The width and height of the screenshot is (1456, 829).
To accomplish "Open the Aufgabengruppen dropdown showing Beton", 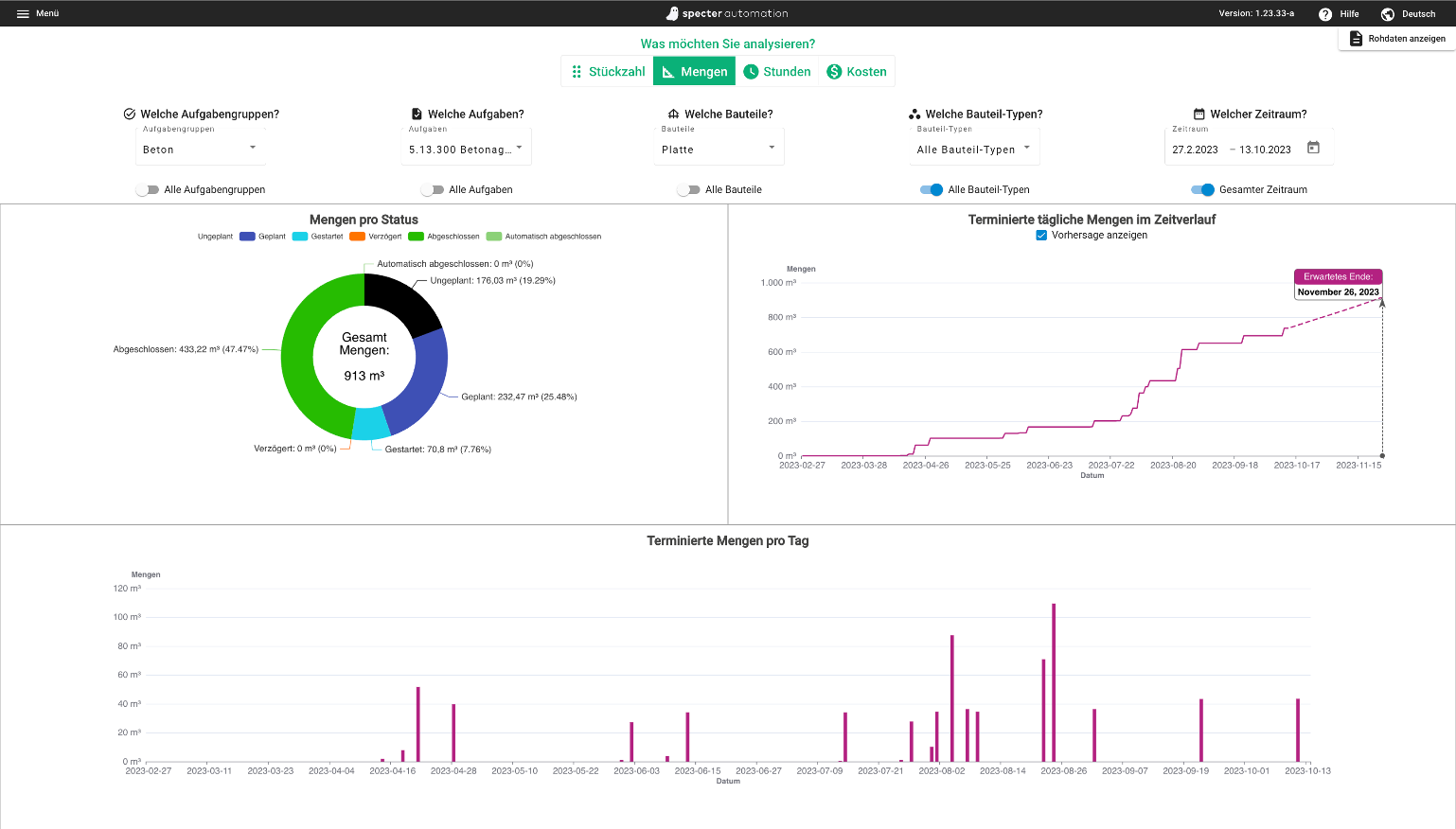I will 201,148.
